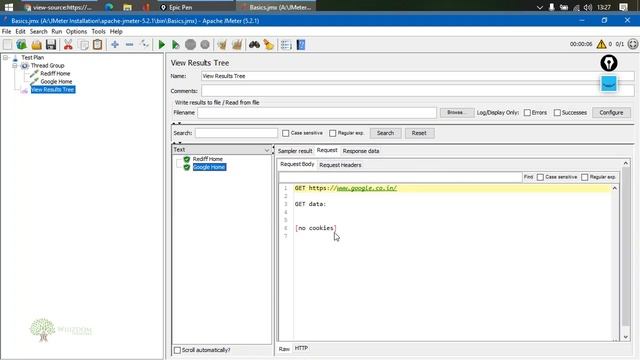Toggle Case sensitive in Find row
Image resolution: width=640 pixels, height=360 pixels.
pos(540,177)
